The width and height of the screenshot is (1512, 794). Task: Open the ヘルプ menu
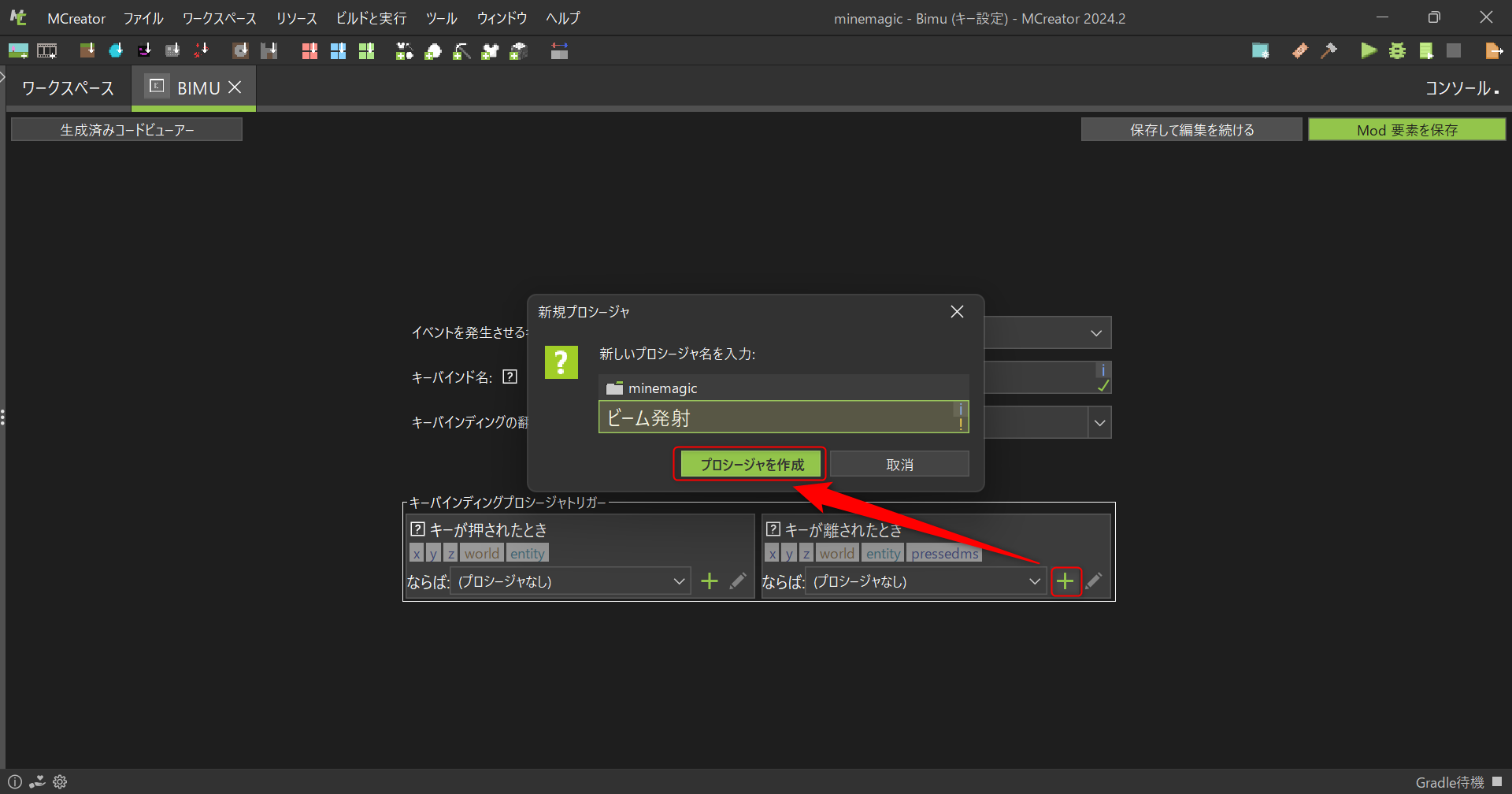point(563,18)
